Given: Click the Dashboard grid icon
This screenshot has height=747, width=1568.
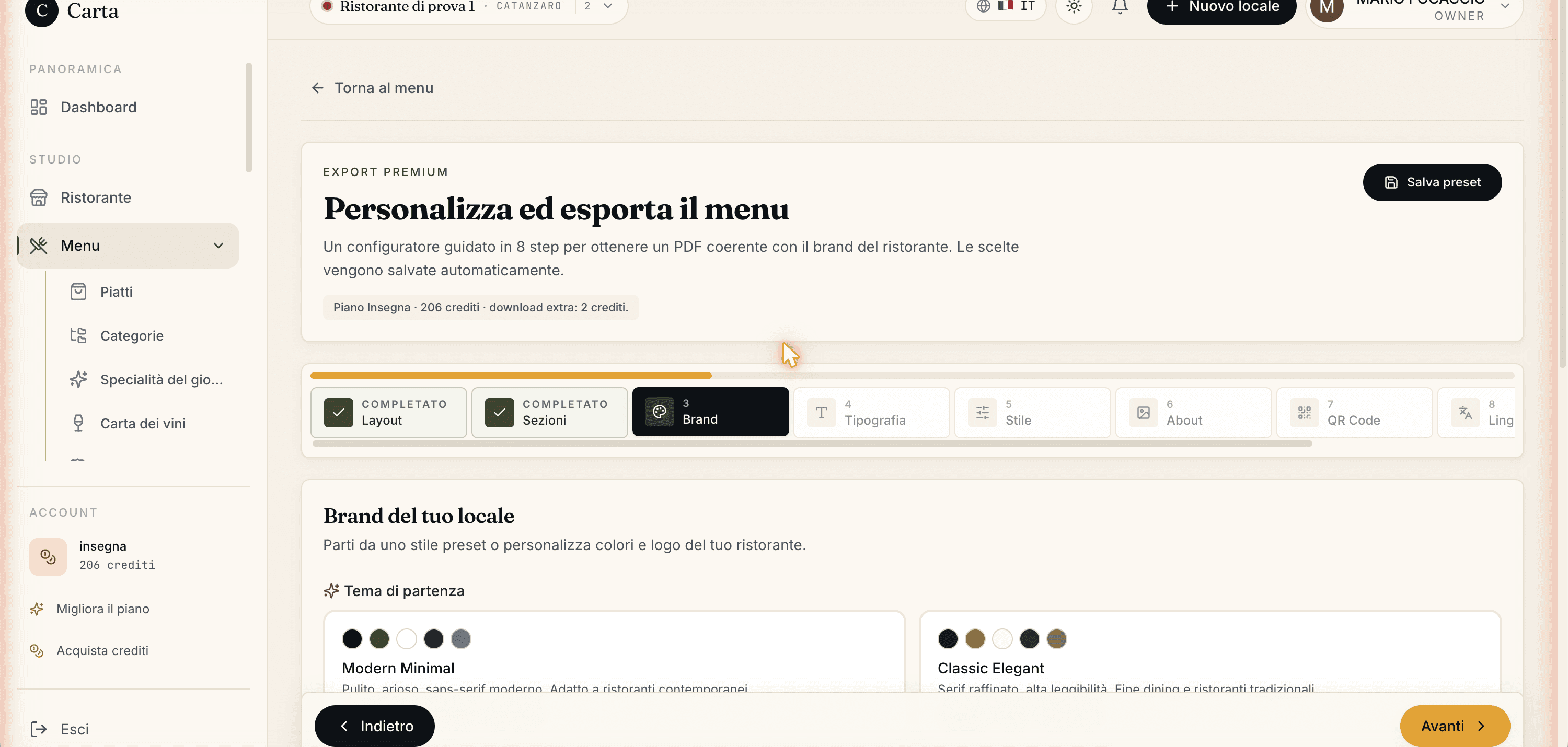Looking at the screenshot, I should tap(38, 107).
